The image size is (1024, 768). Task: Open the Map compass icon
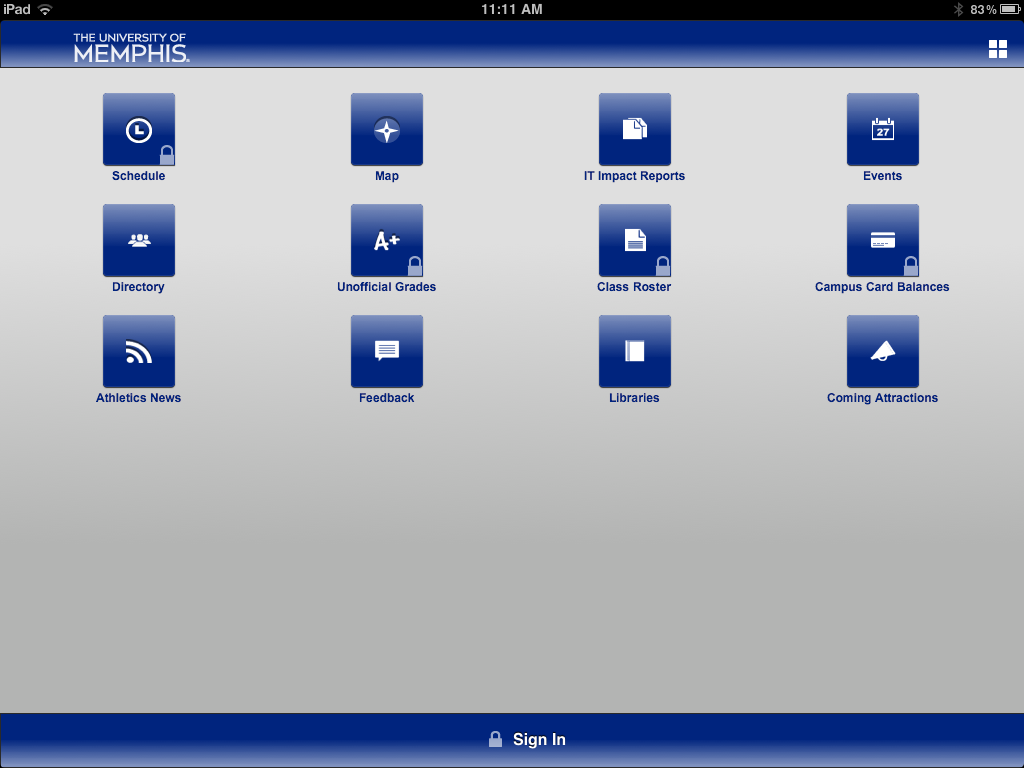point(387,130)
